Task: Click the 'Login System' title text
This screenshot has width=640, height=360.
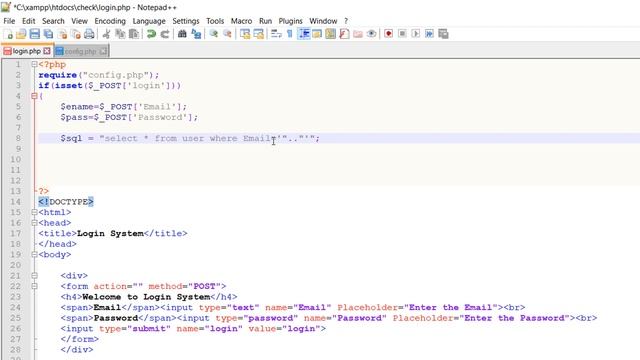Action: pyautogui.click(x=110, y=233)
